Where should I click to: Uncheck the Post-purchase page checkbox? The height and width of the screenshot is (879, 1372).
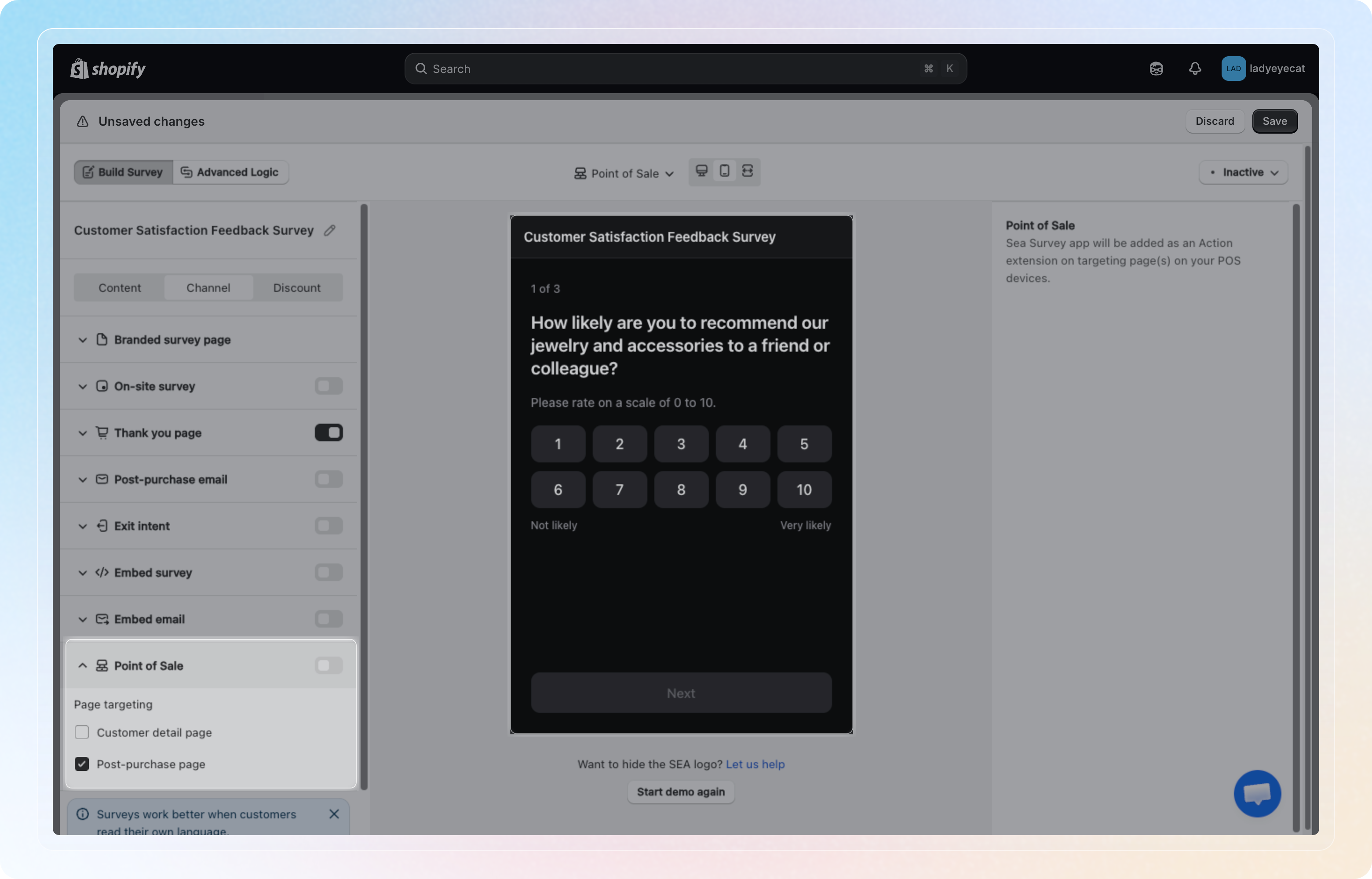point(82,764)
